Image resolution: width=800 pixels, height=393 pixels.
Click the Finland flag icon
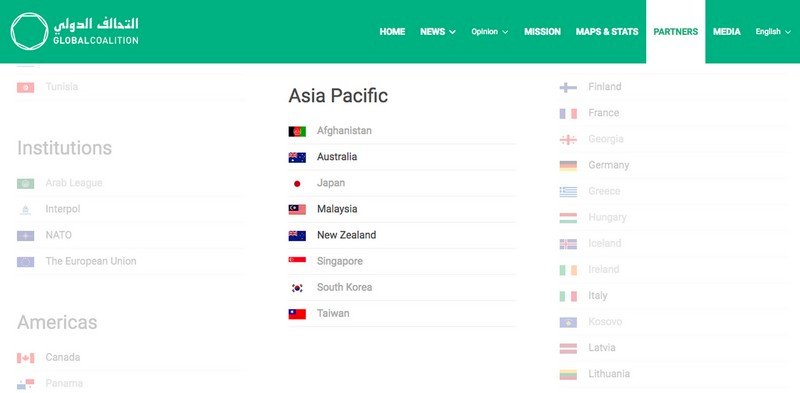568,87
